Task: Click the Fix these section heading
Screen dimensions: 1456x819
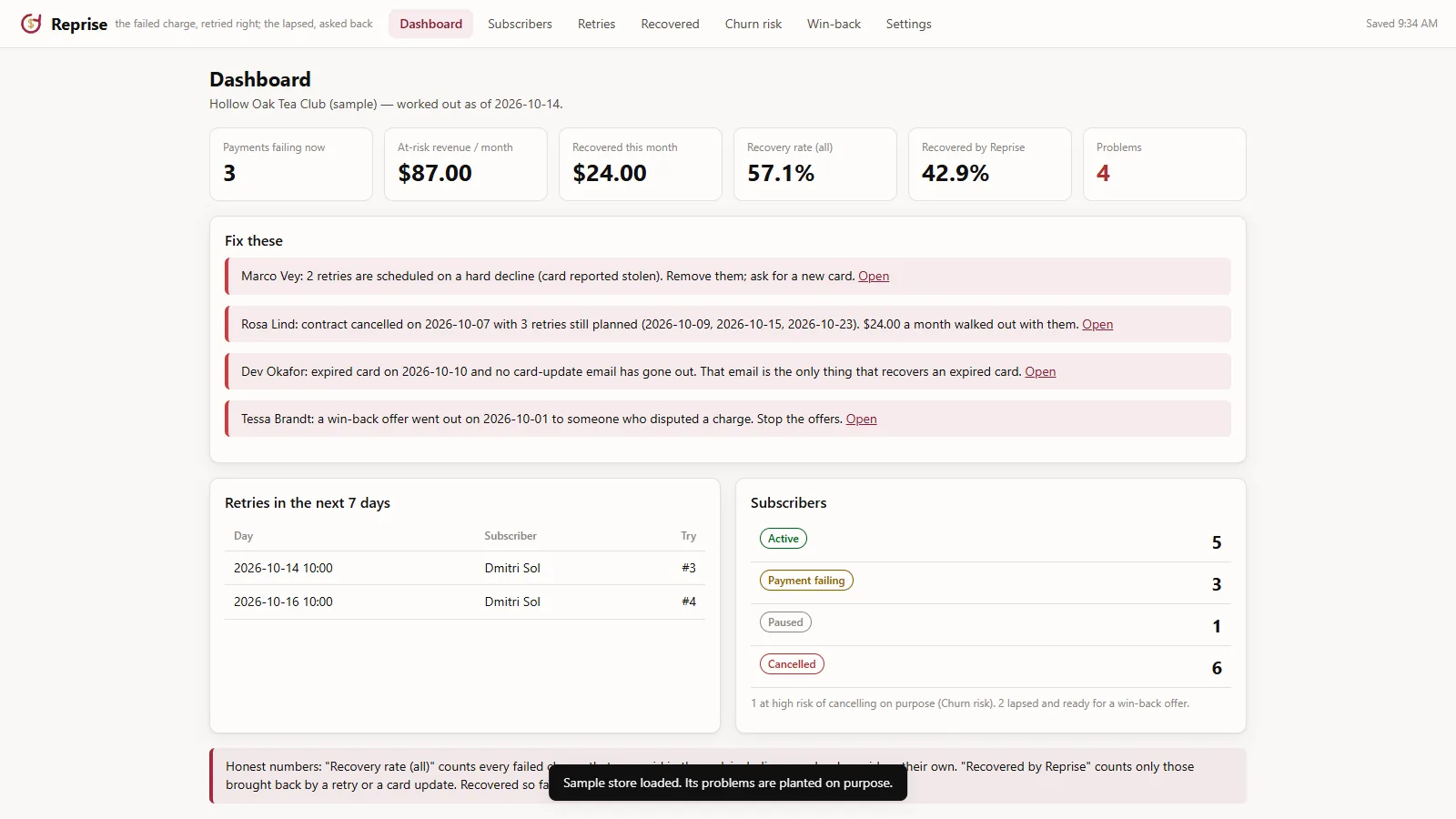Action: [x=254, y=241]
